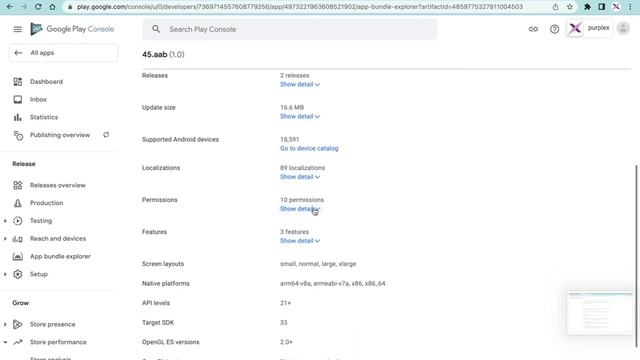Click the sync icon beside Publishing overview
The height and width of the screenshot is (360, 640).
click(106, 135)
